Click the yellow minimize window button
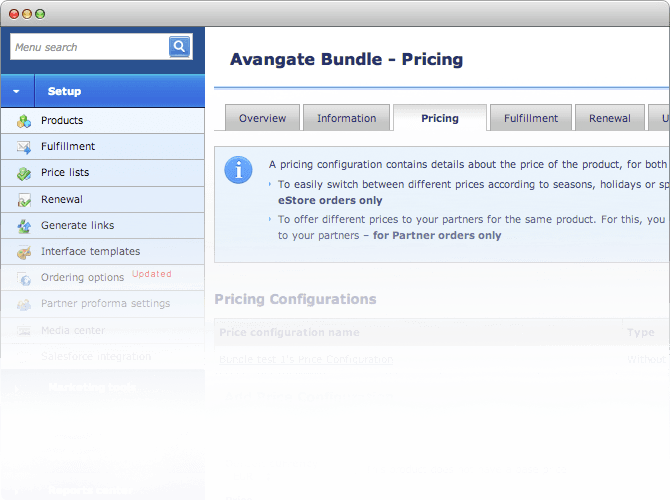 [27, 14]
